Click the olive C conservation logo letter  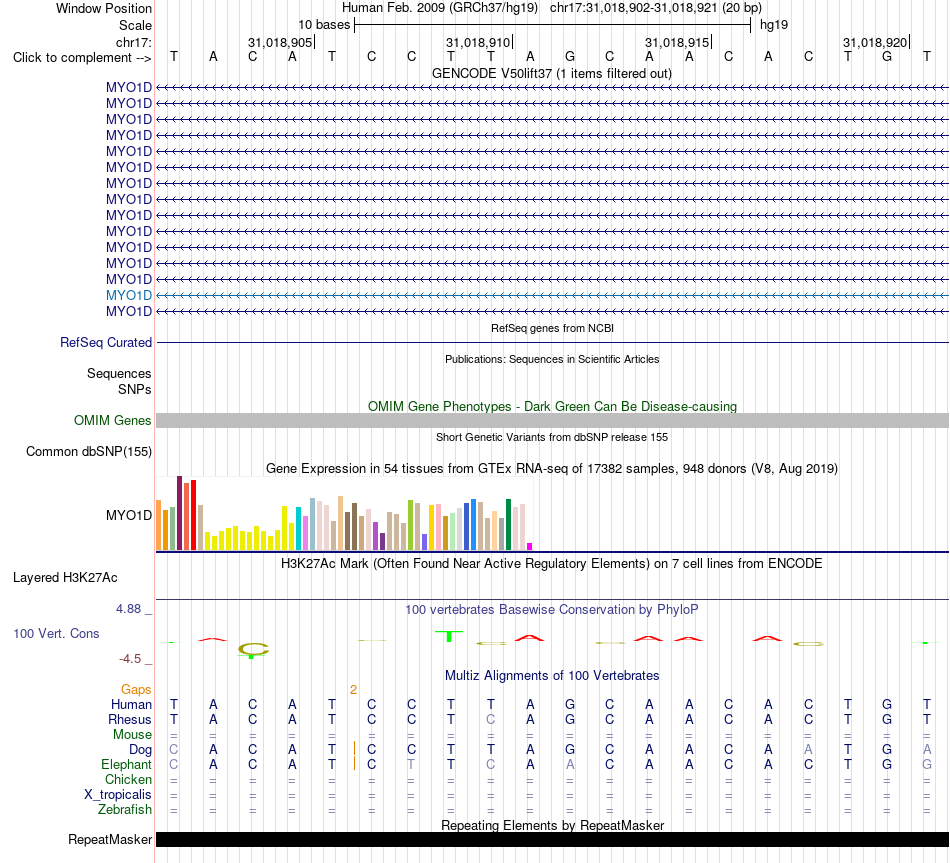click(x=253, y=649)
